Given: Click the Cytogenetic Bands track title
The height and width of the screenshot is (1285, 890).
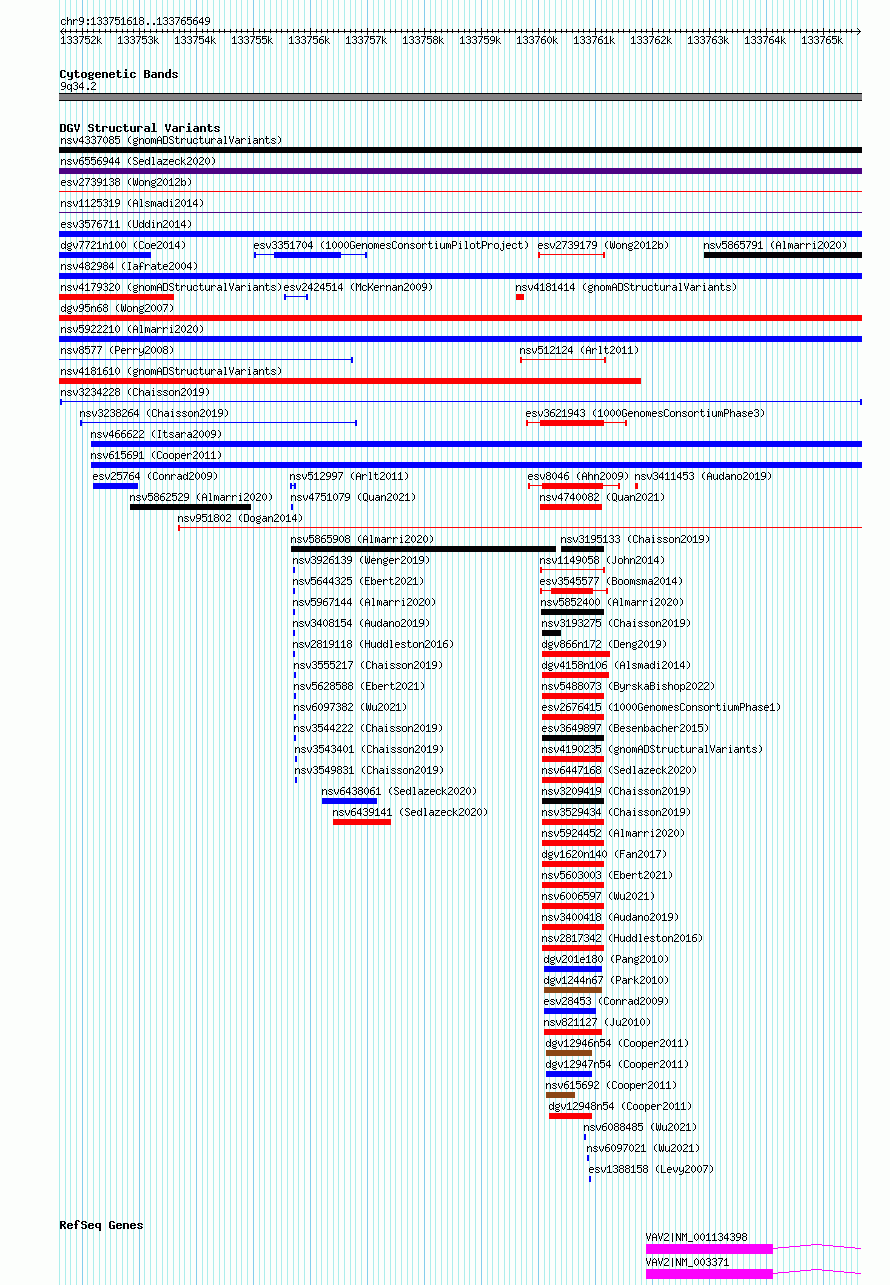Looking at the screenshot, I should [x=119, y=74].
